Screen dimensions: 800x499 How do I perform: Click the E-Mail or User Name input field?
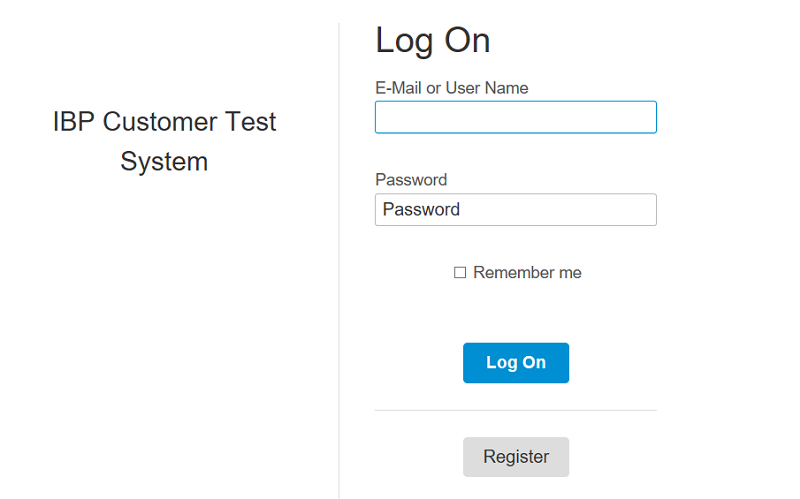(x=515, y=117)
